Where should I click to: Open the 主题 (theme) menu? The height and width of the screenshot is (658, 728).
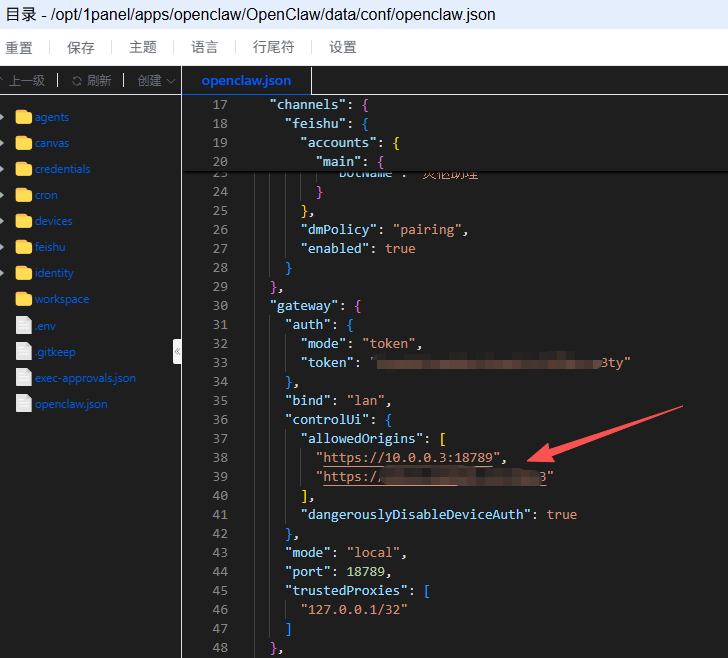(143, 47)
